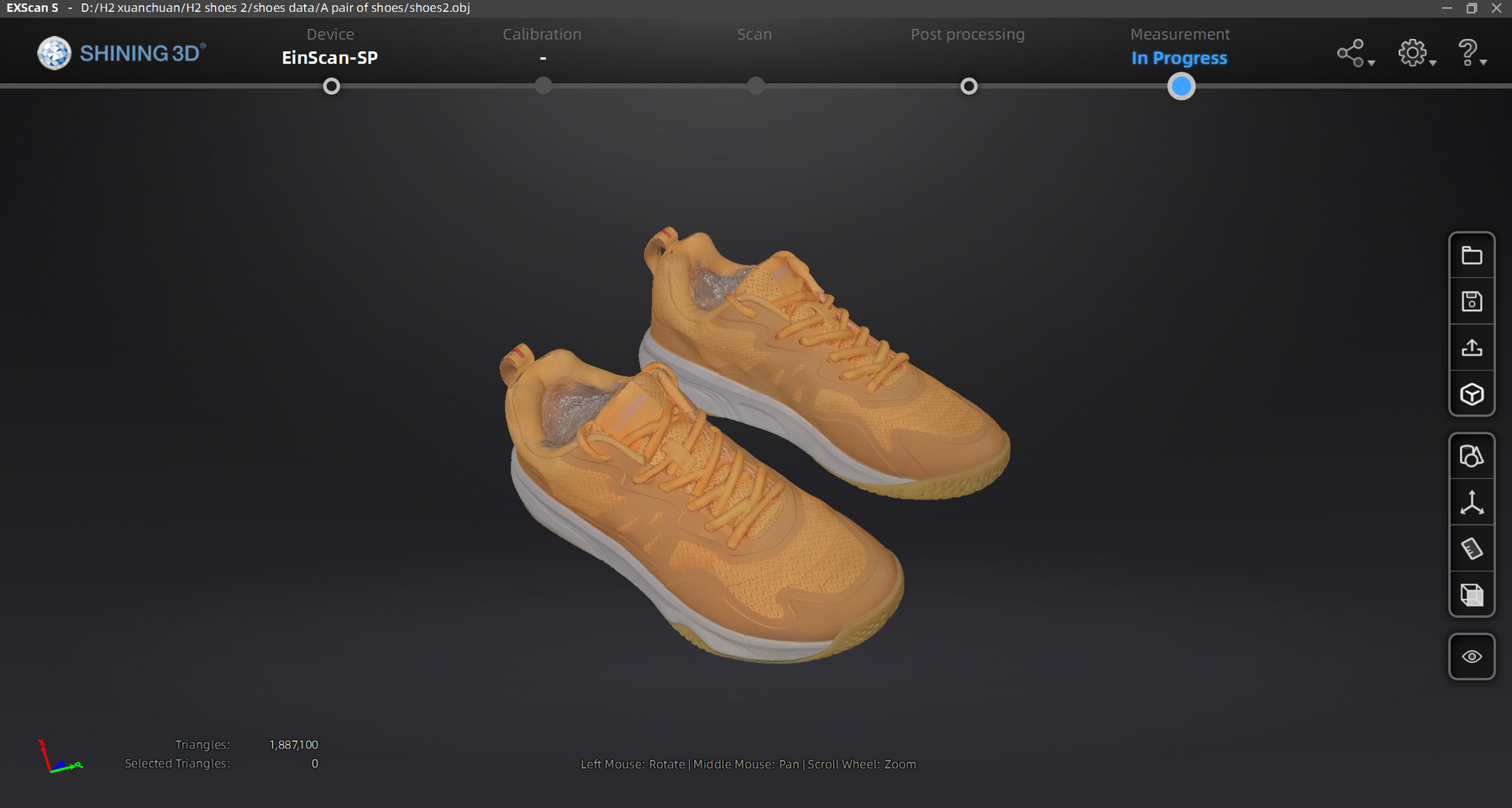This screenshot has height=808, width=1512.
Task: Select the ruler measurement tool
Action: pyautogui.click(x=1472, y=549)
